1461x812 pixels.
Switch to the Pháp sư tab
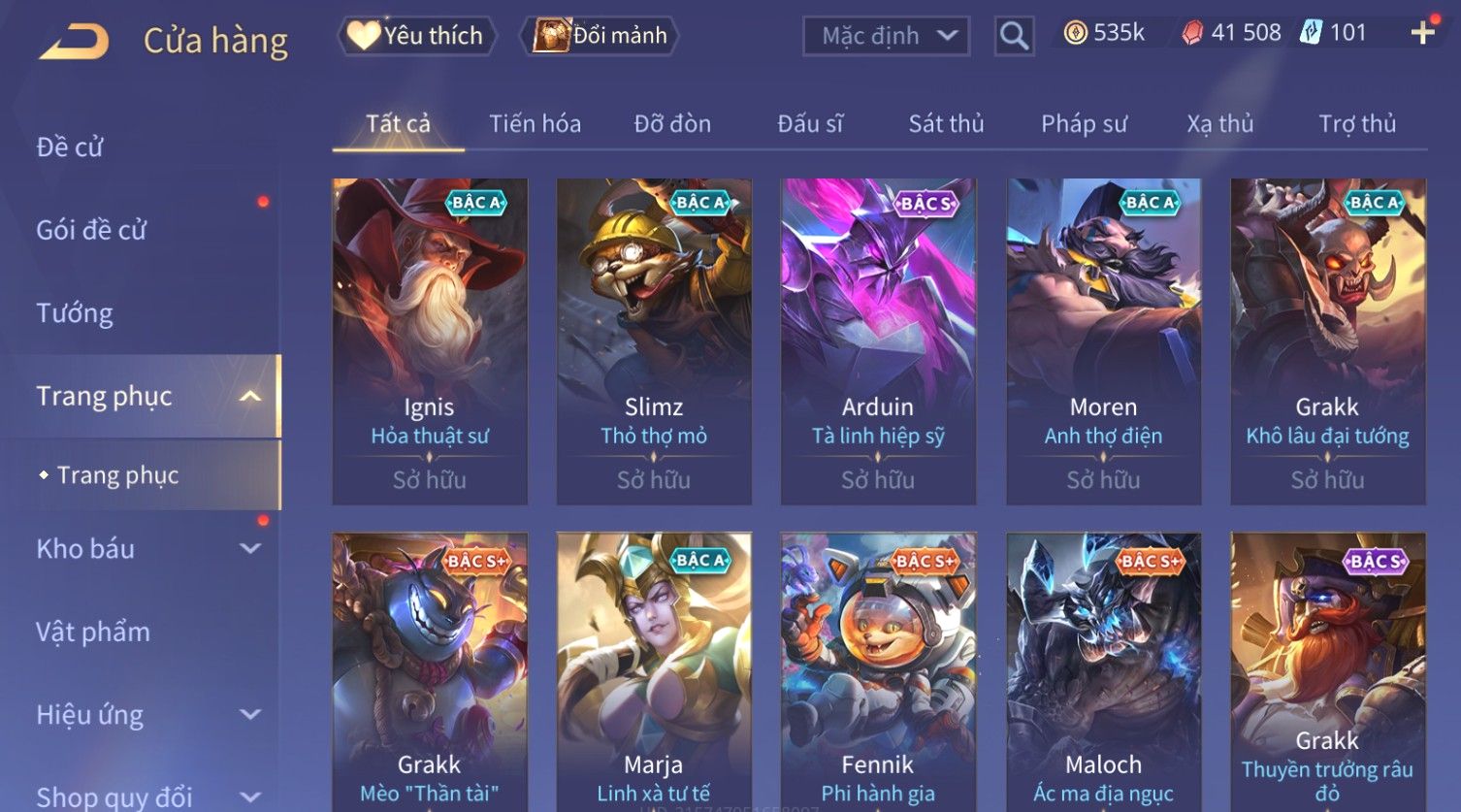pyautogui.click(x=1084, y=123)
